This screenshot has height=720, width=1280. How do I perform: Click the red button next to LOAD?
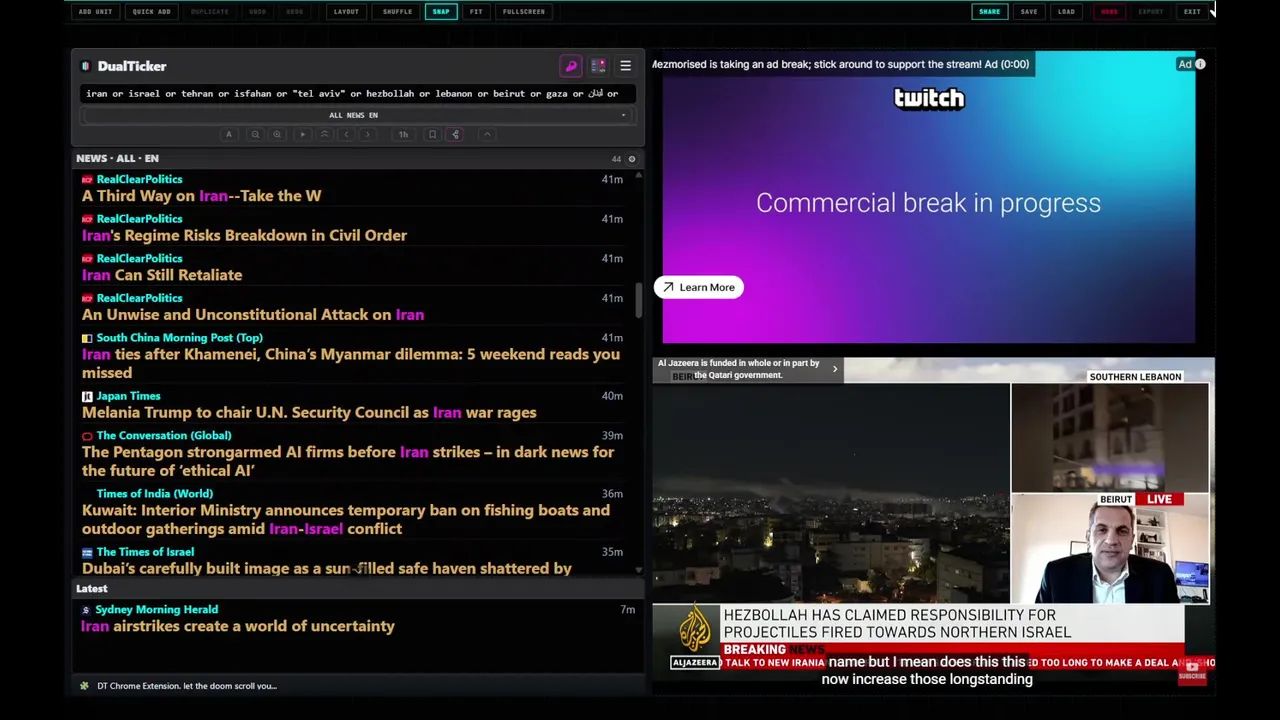[x=1109, y=12]
